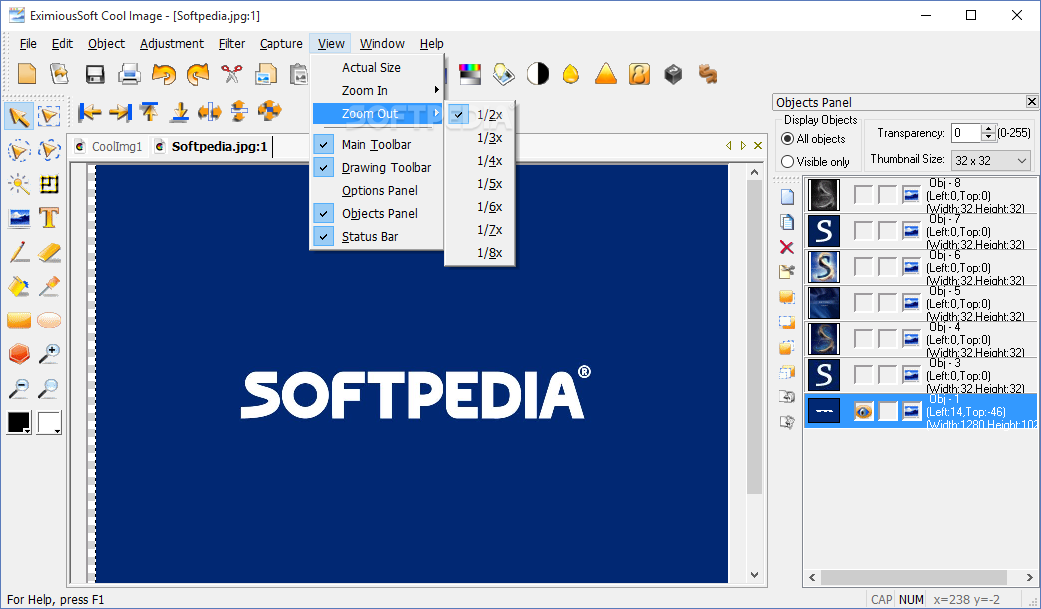
Task: Click the Transparency value input field
Action: point(967,133)
